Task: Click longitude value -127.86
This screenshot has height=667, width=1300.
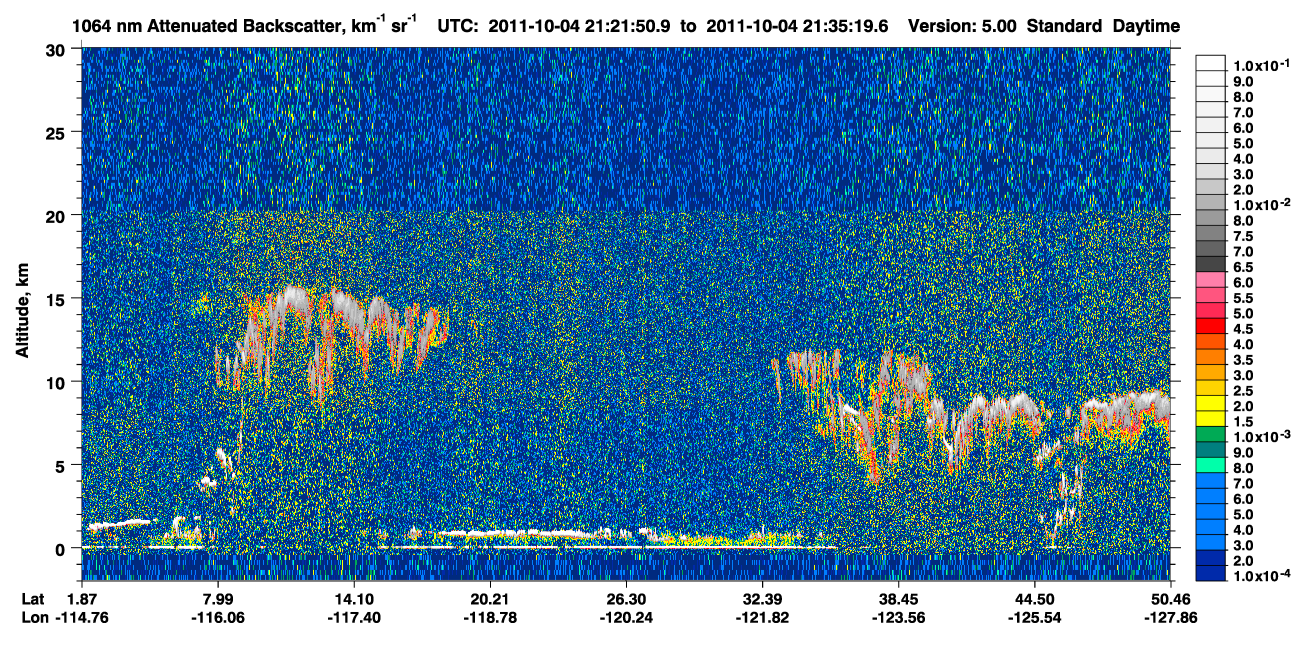Action: 1170,617
